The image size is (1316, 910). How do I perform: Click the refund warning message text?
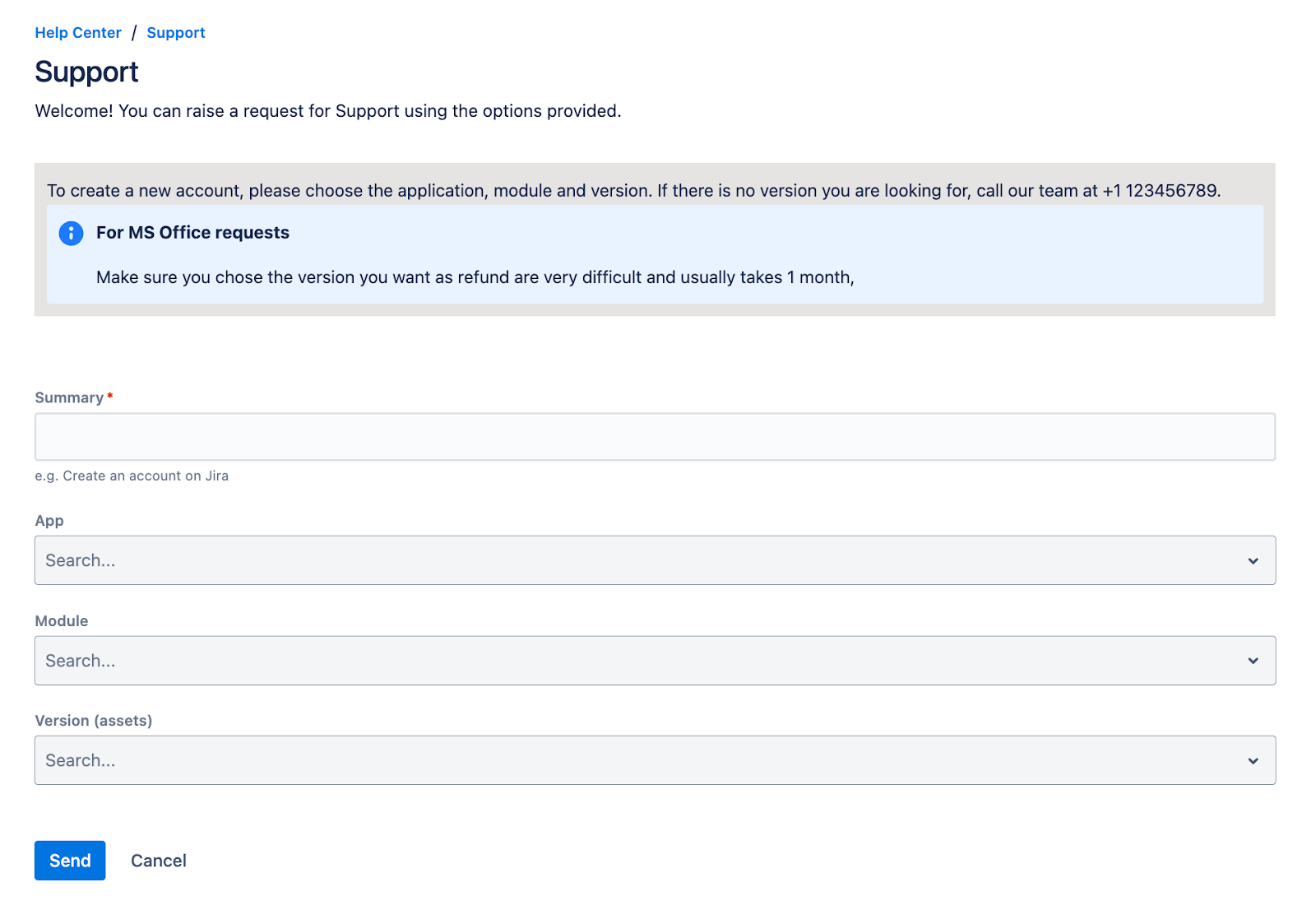[x=475, y=277]
